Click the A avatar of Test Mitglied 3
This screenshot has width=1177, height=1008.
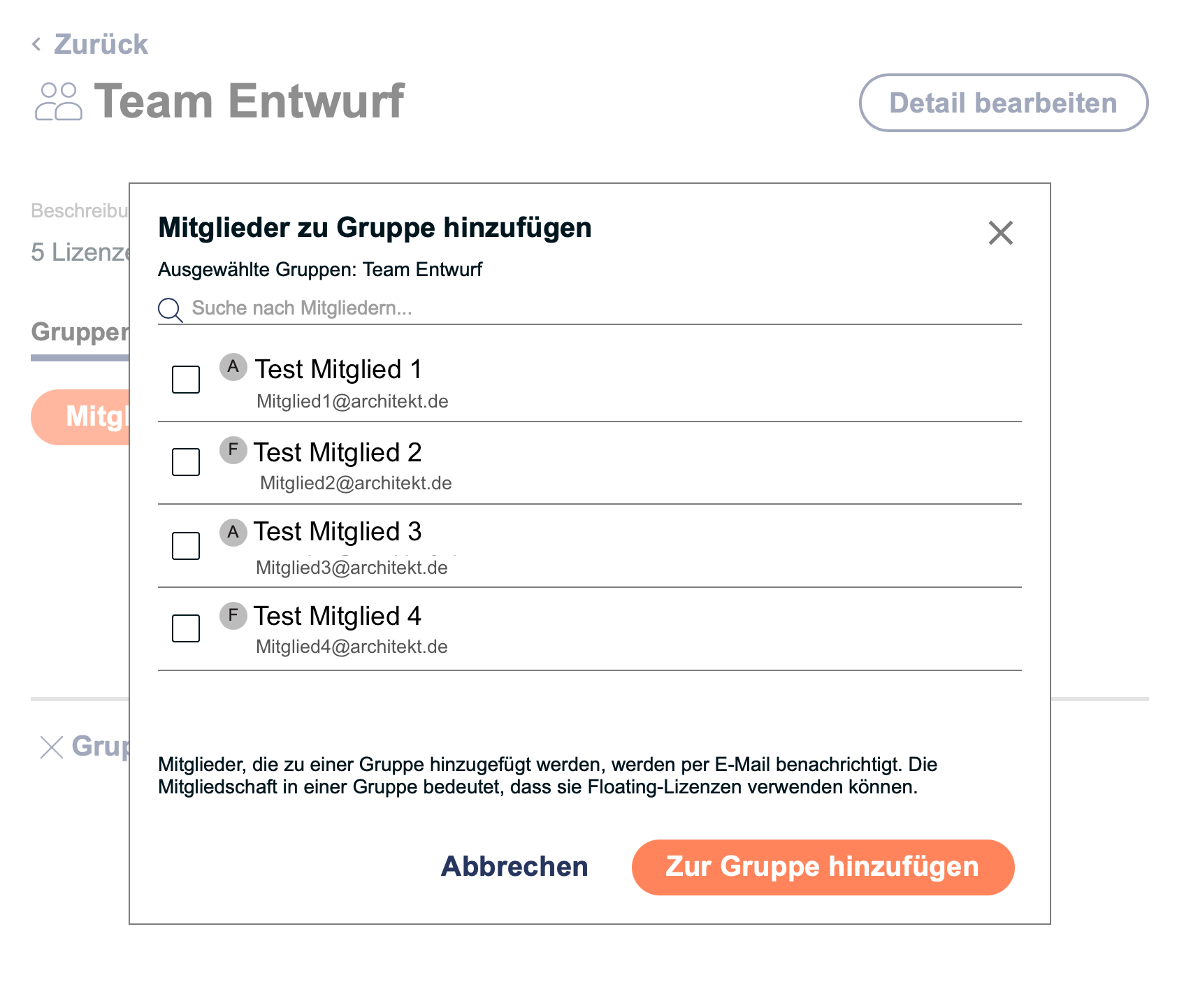233,532
